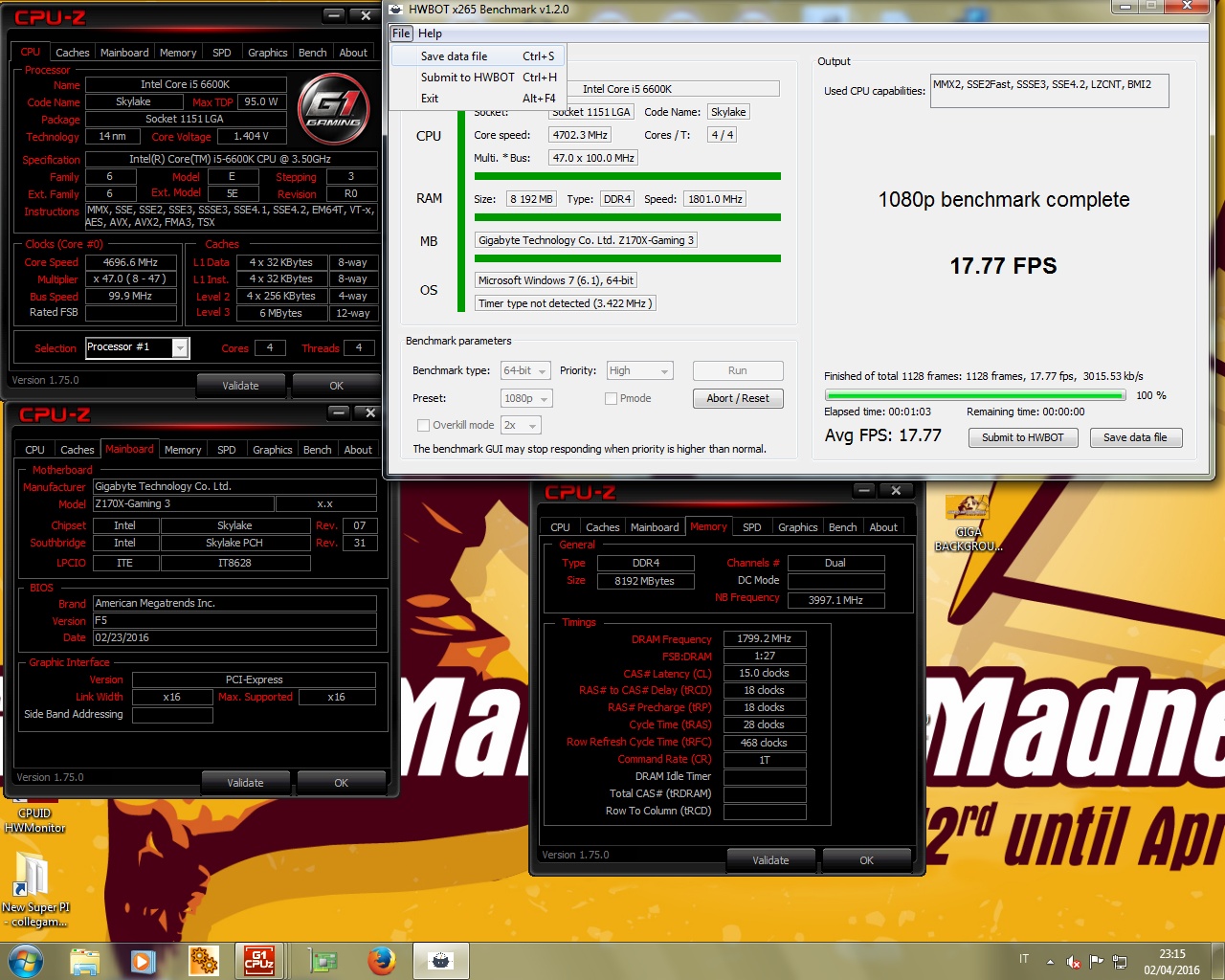Screen dimensions: 1225x980
Task: Click Validate in the Mainboard CPU-Z window
Action: [245, 783]
